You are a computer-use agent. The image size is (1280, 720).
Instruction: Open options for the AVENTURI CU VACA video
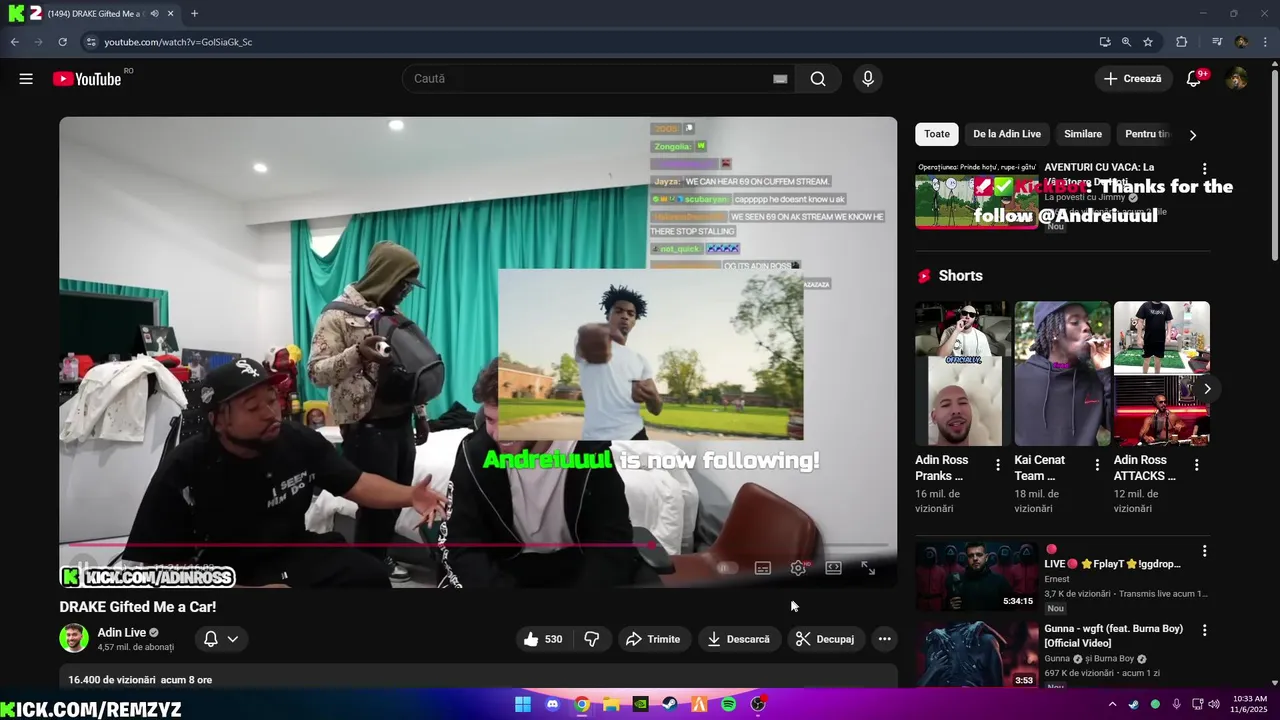[x=1204, y=169]
